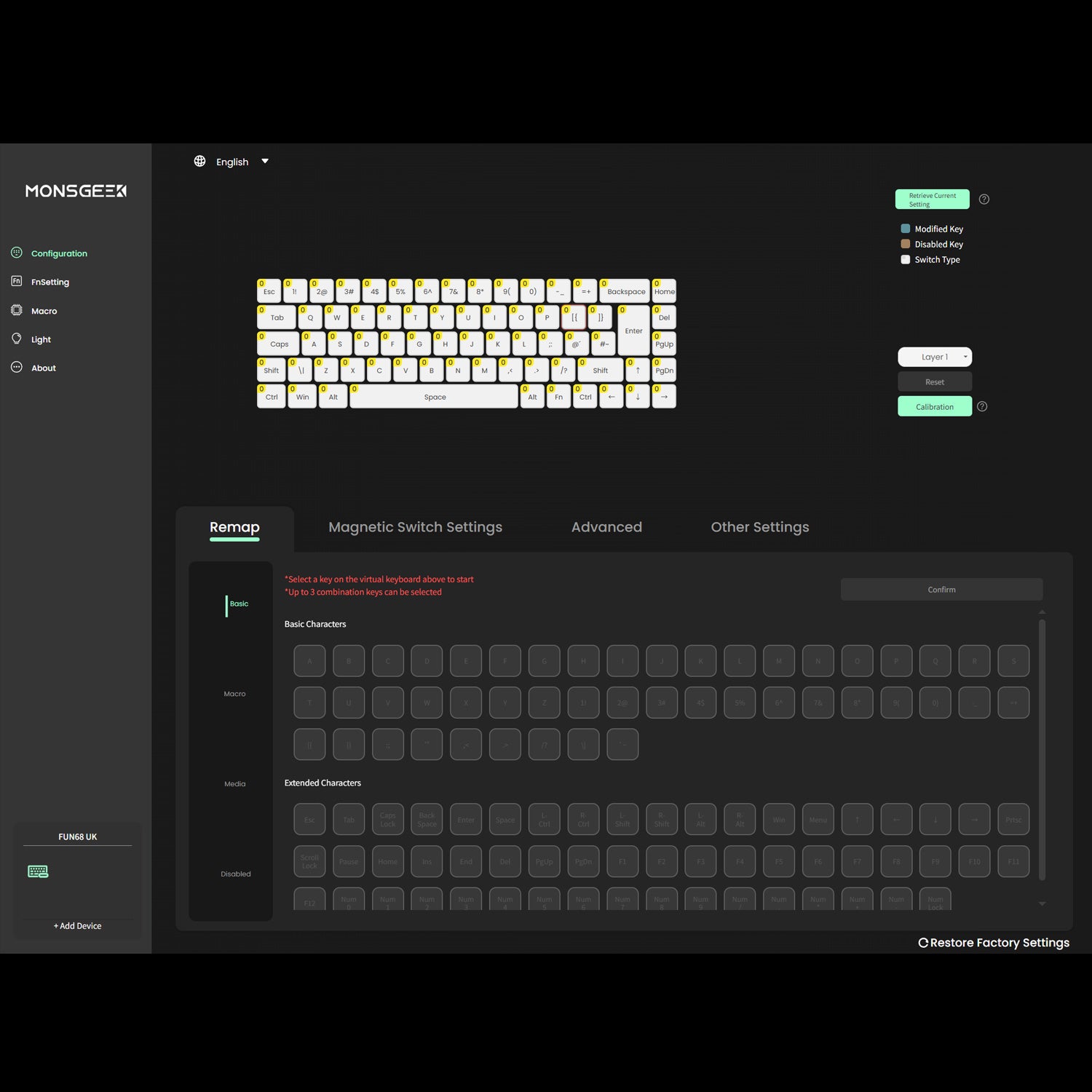Toggle the Switch Type legend checkbox

[906, 259]
